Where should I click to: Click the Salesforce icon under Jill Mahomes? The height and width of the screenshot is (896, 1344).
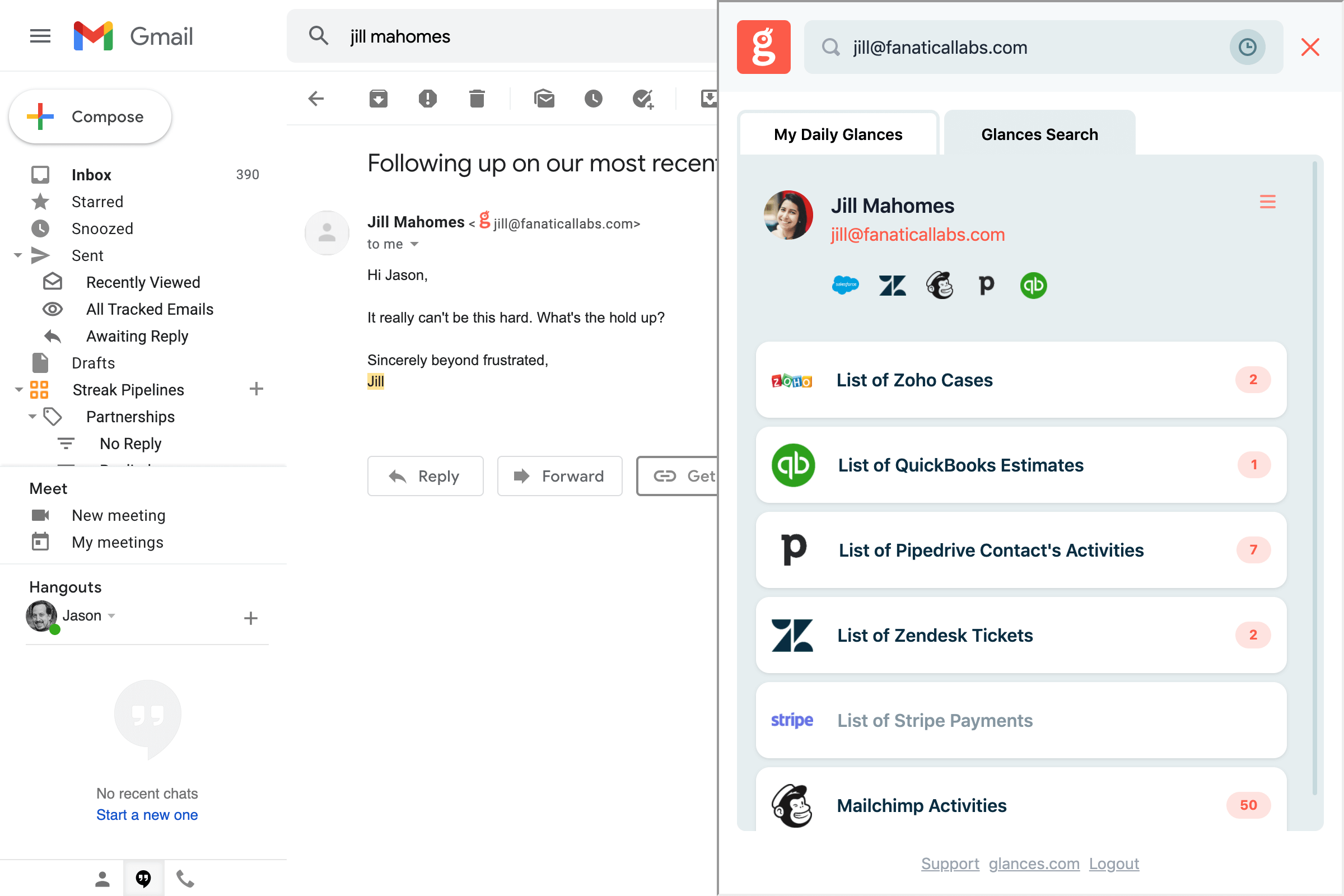coord(845,284)
